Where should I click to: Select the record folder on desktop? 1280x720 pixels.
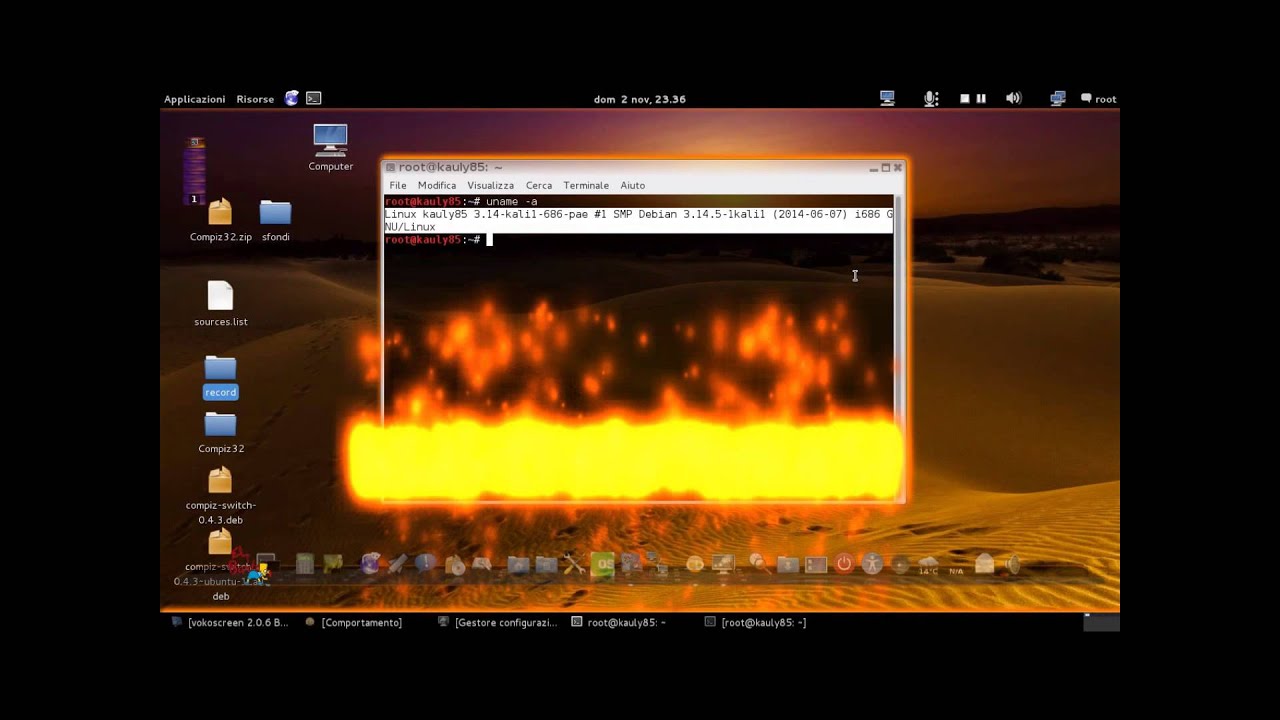click(220, 378)
